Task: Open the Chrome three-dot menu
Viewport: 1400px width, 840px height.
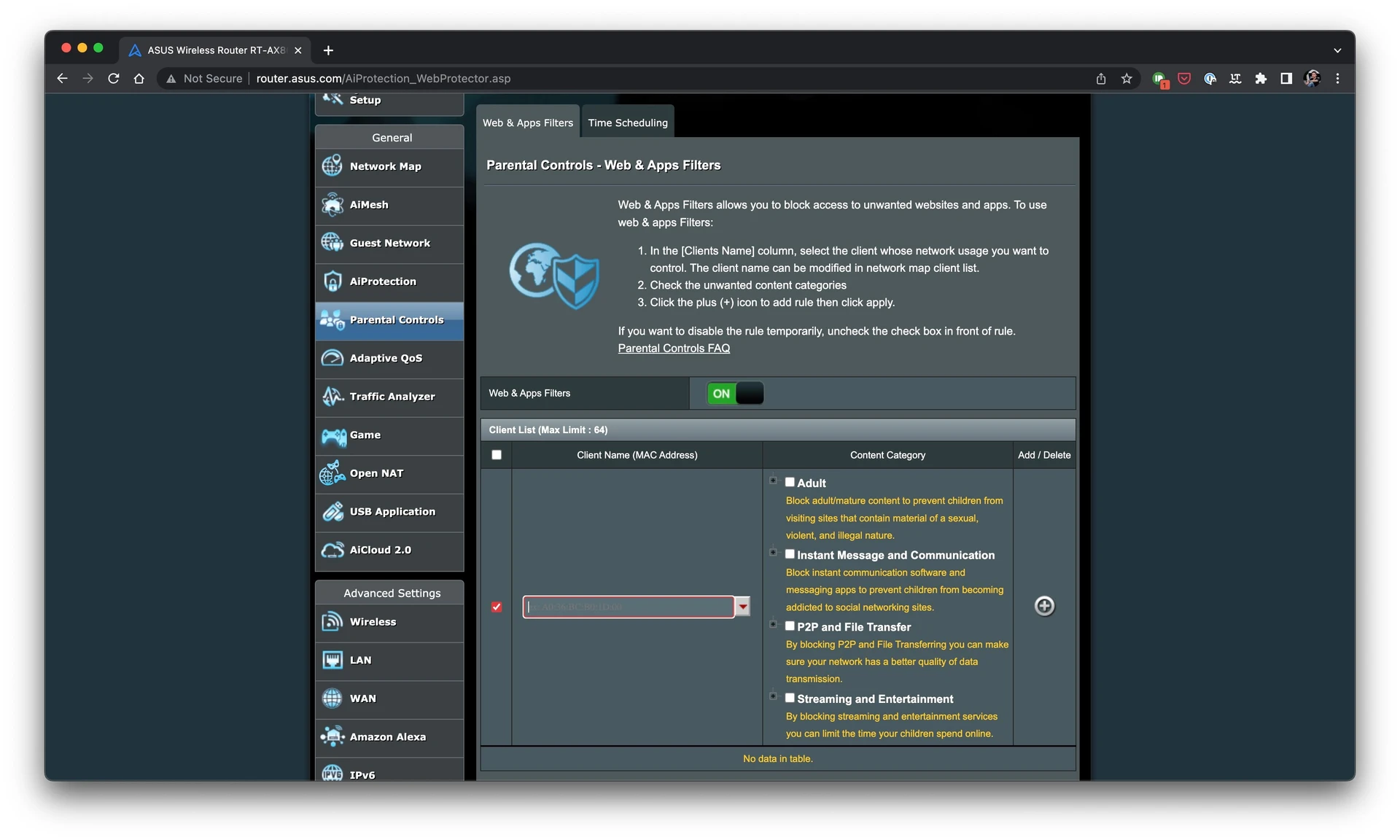Action: point(1337,79)
